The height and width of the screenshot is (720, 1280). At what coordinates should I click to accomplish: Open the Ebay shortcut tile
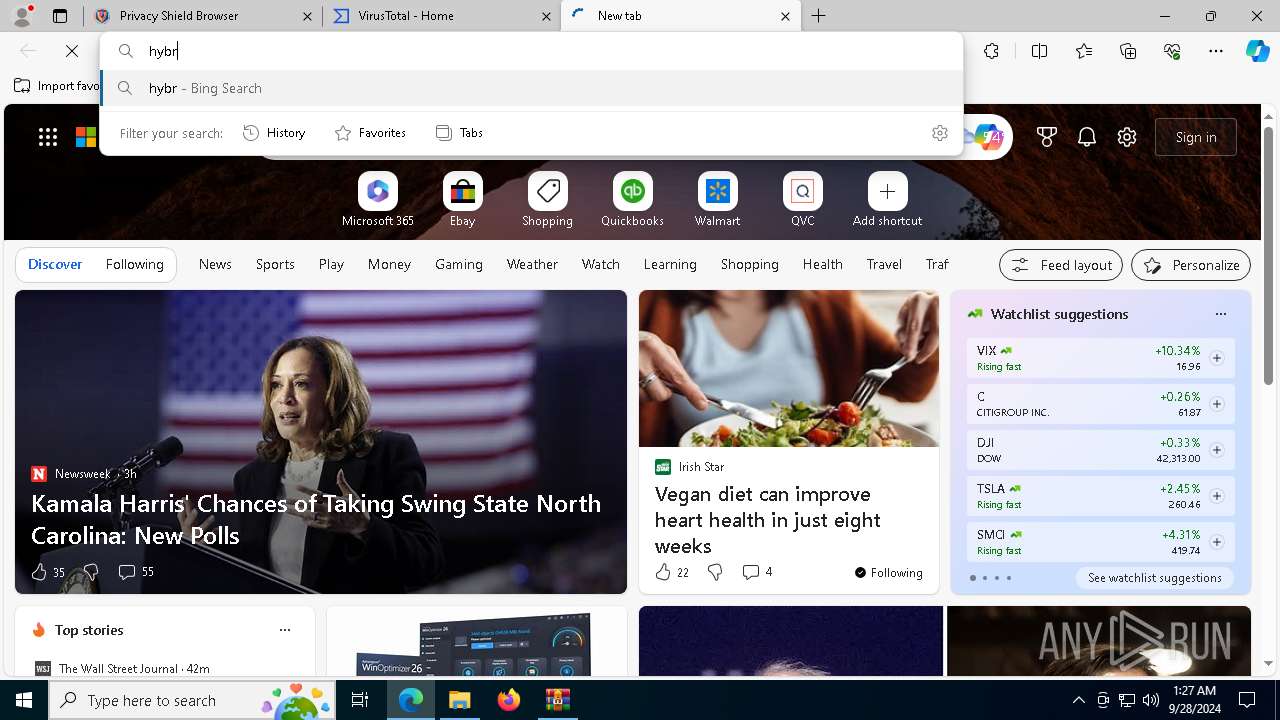tap(462, 200)
